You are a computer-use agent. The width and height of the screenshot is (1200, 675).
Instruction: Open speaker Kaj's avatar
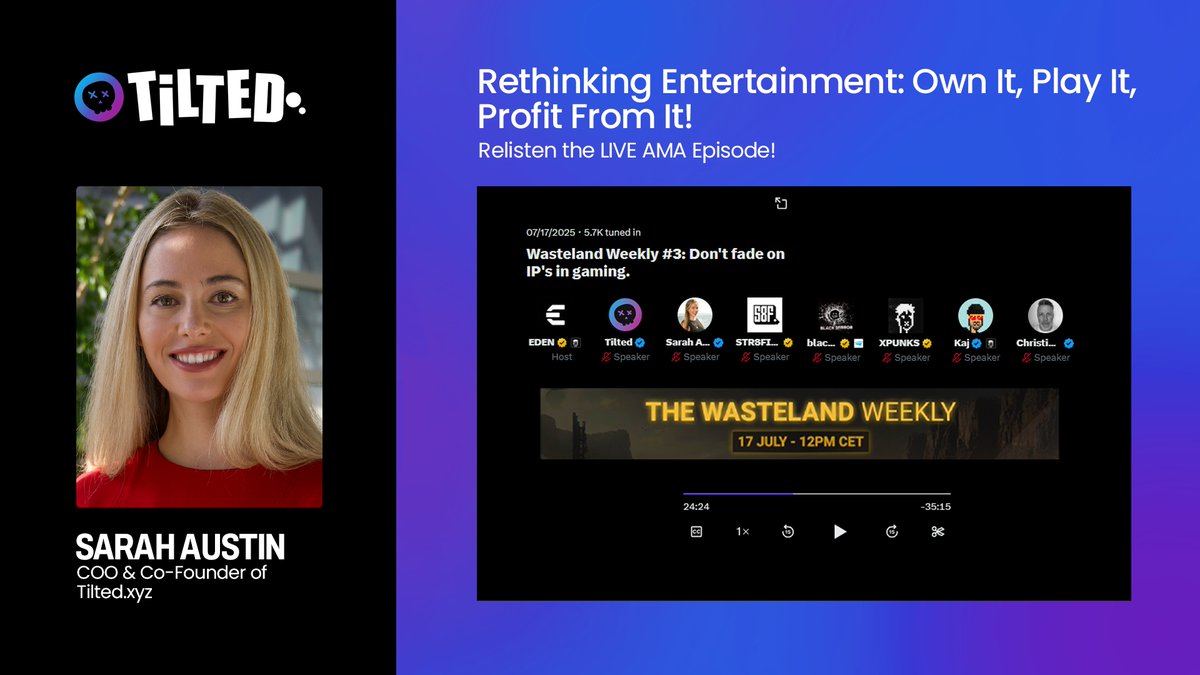pyautogui.click(x=975, y=315)
